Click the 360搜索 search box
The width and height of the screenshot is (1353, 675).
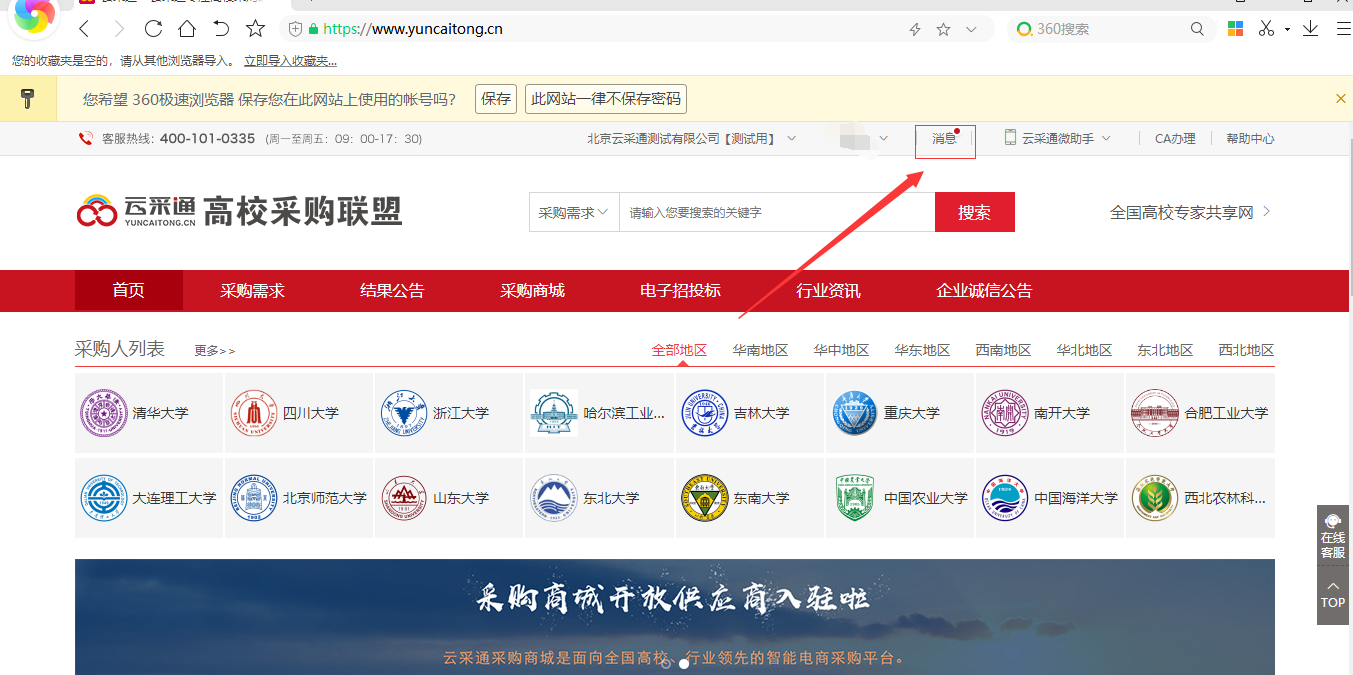coord(1110,29)
